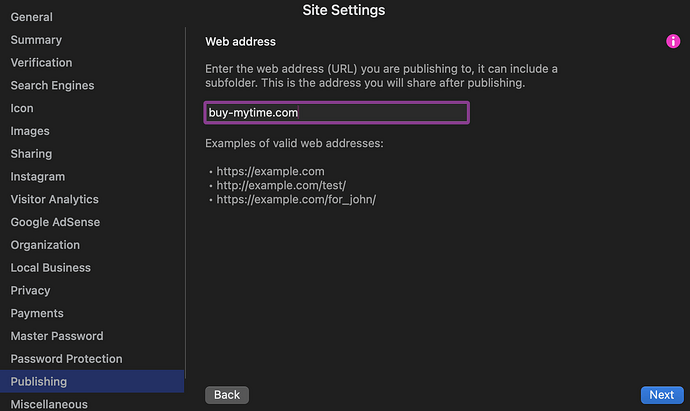The height and width of the screenshot is (411, 690).
Task: Select Visitor Analytics in sidebar
Action: (x=55, y=200)
